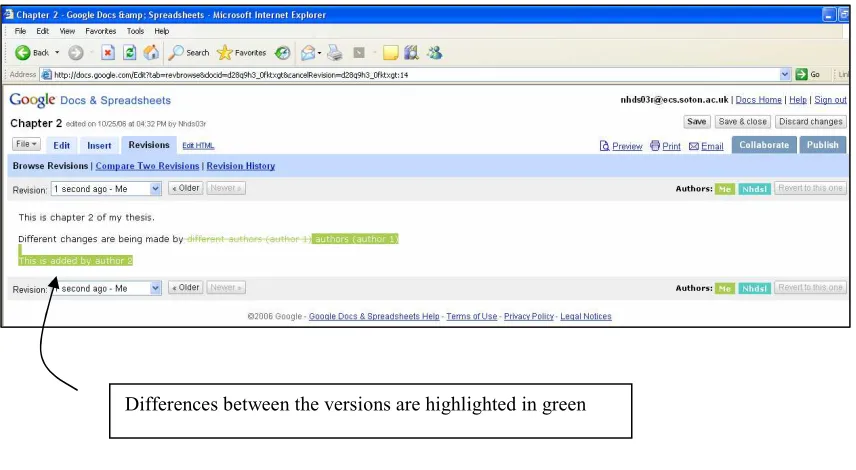Screen dimensions: 856x470
Task: Click the Google logo
Action: [32, 100]
